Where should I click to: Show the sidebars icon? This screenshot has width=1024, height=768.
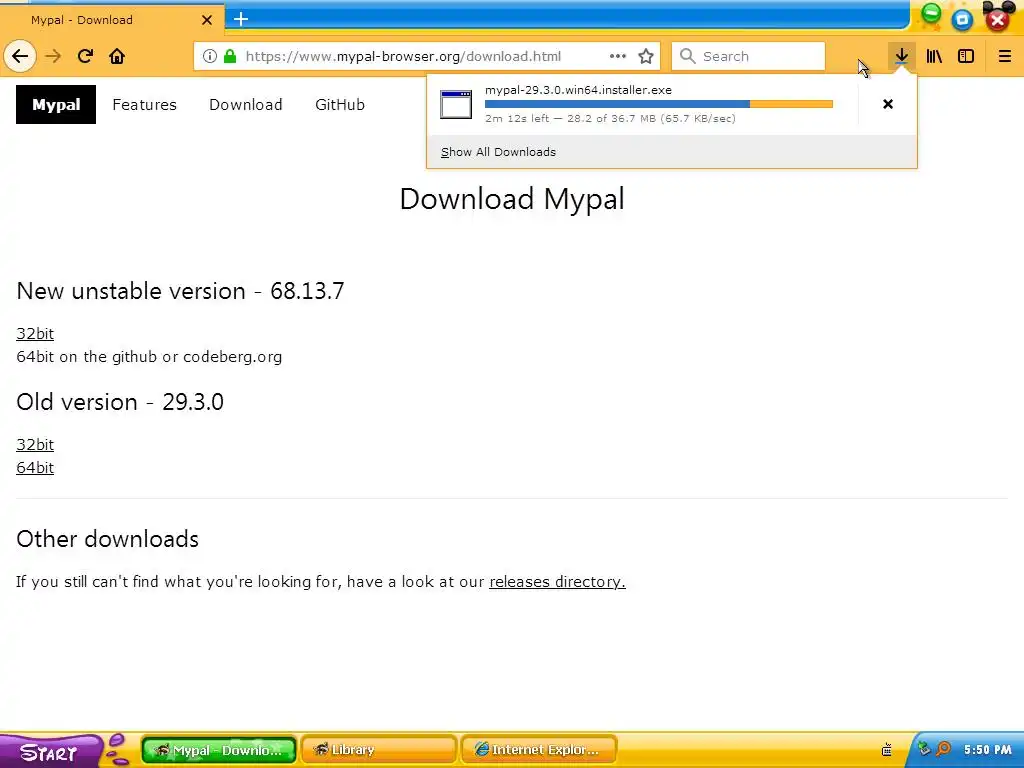coord(966,56)
